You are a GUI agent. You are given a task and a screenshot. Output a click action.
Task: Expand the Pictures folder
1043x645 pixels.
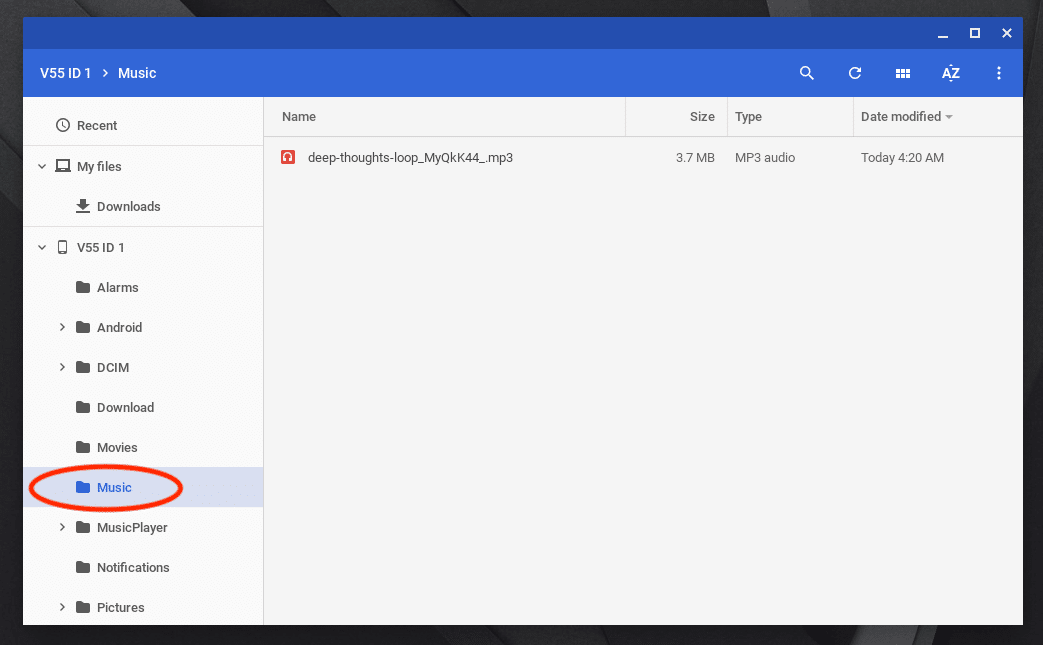point(62,607)
